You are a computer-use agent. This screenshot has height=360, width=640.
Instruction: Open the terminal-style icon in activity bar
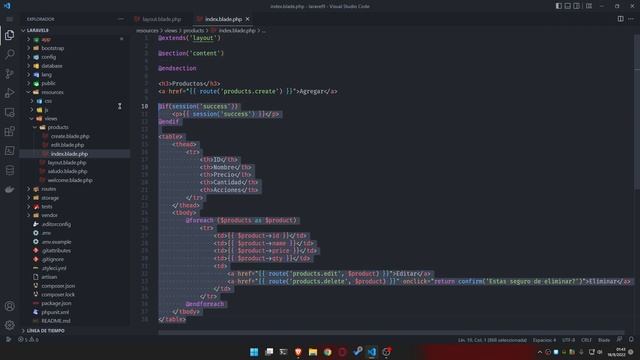tap(9, 151)
